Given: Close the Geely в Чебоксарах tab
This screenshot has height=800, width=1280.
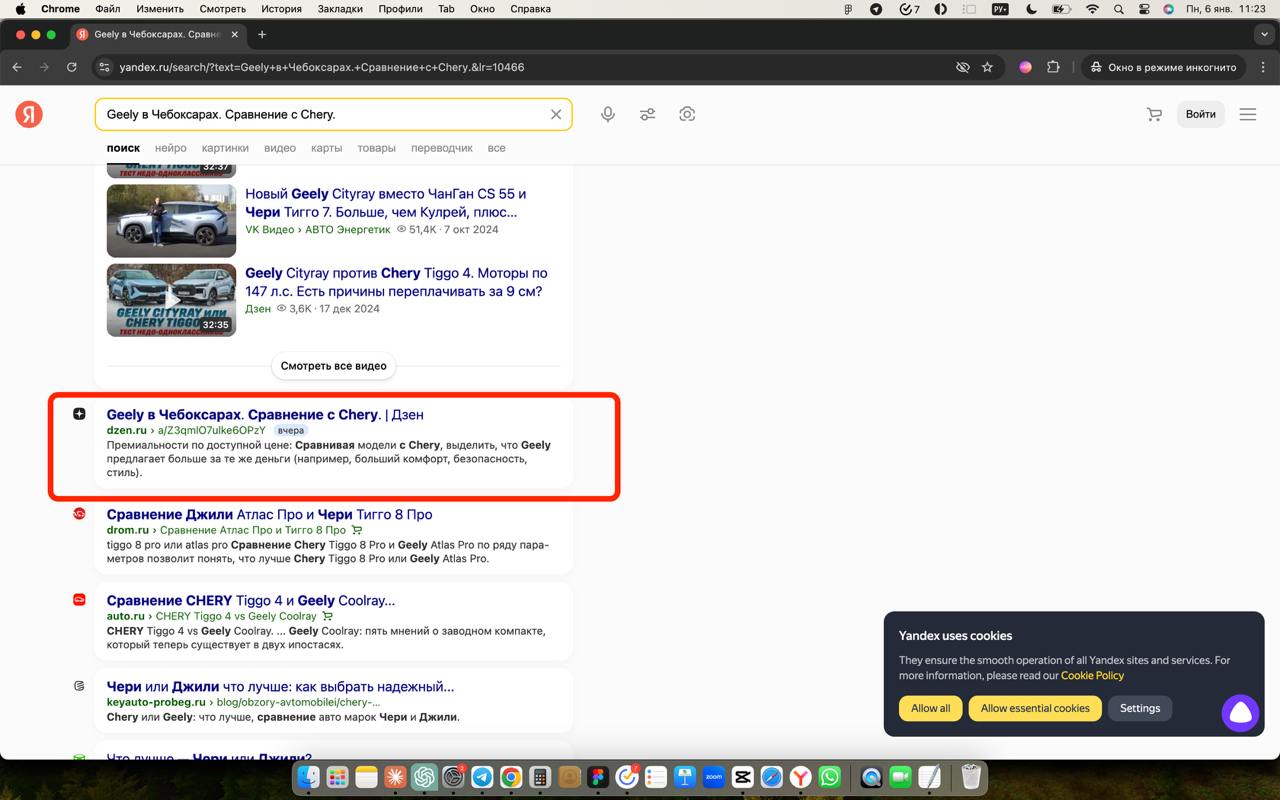Looking at the screenshot, I should pos(236,34).
